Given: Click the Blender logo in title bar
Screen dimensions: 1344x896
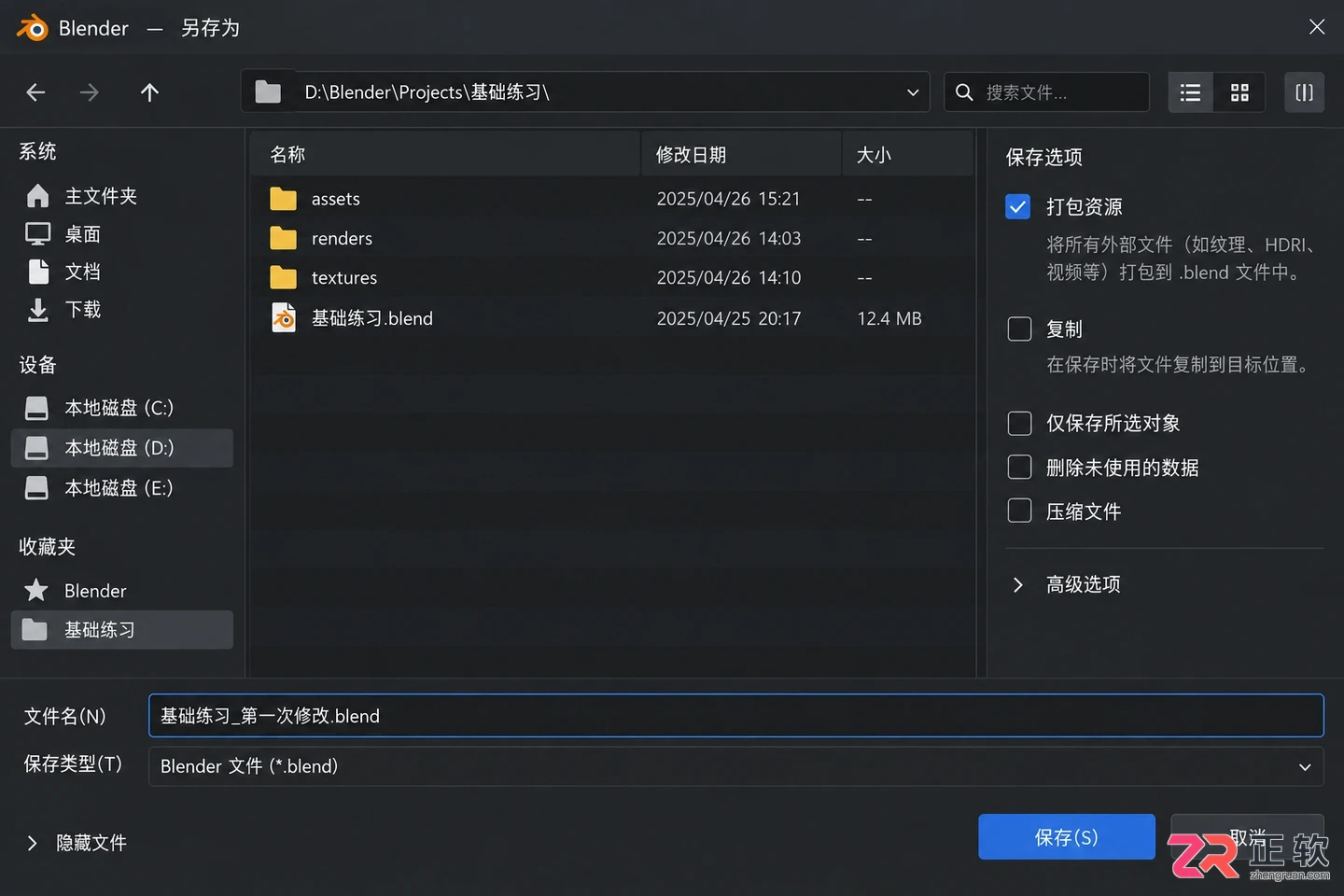Looking at the screenshot, I should (32, 28).
